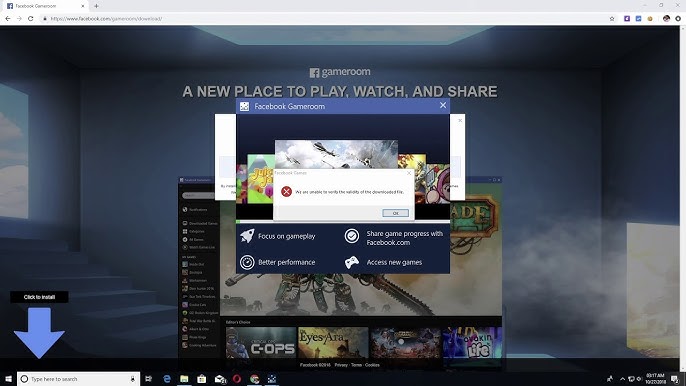Click the "Type here to search" taskbar box
Screen dimensions: 686x386
pos(78,379)
